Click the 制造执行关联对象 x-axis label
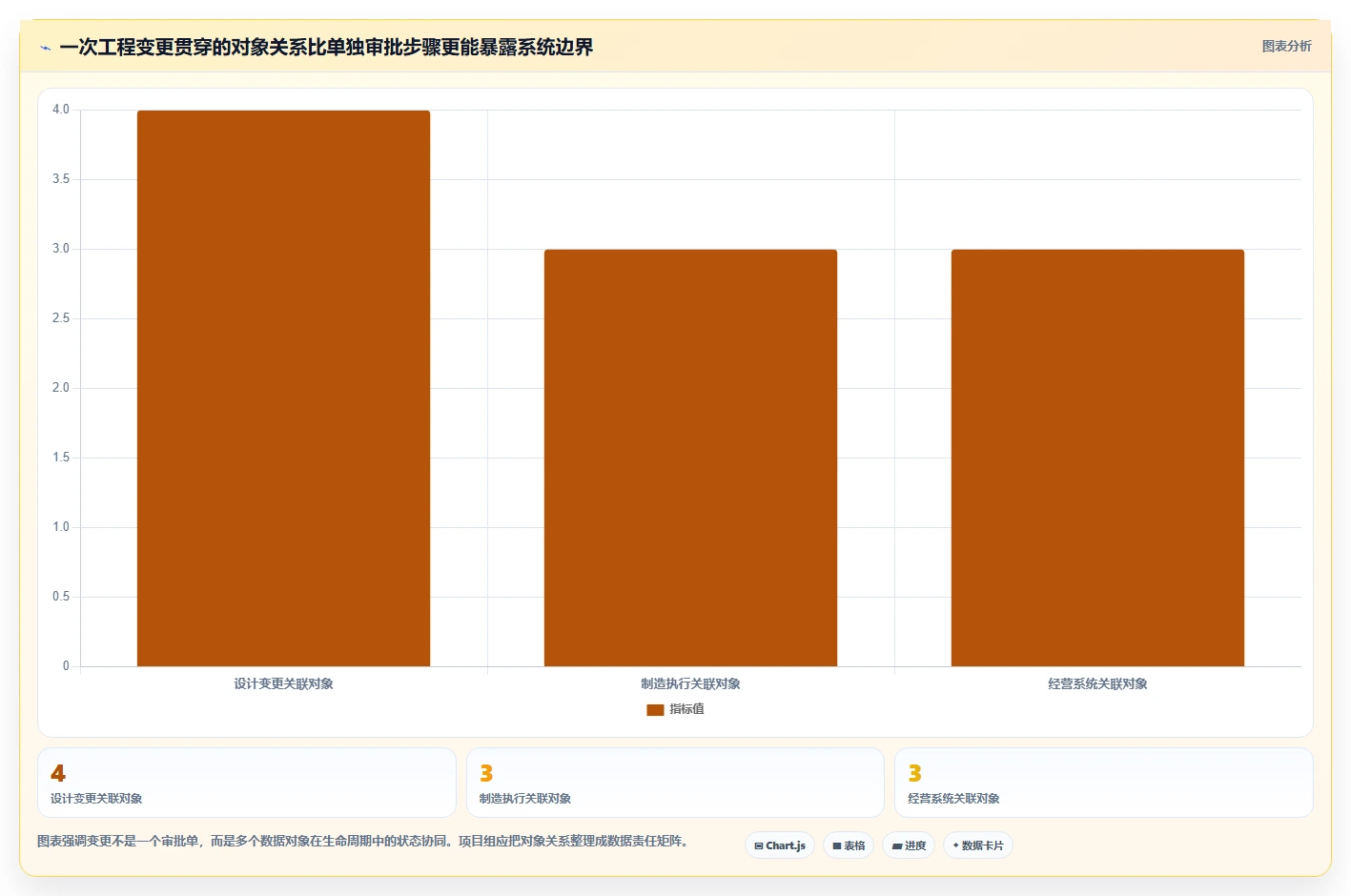This screenshot has height=896, width=1351. 690,683
